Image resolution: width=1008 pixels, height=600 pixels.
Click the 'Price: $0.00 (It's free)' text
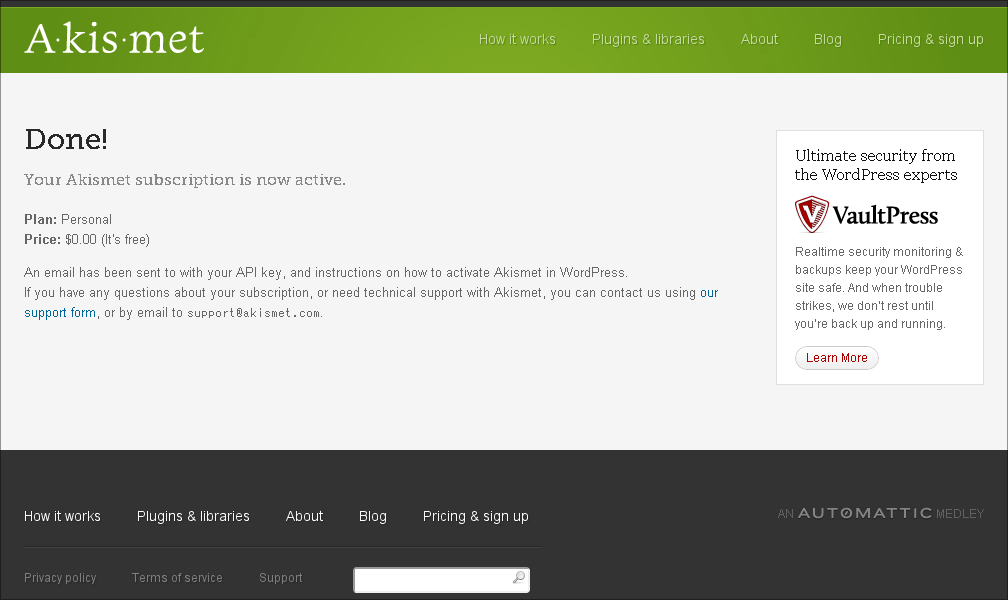point(87,239)
